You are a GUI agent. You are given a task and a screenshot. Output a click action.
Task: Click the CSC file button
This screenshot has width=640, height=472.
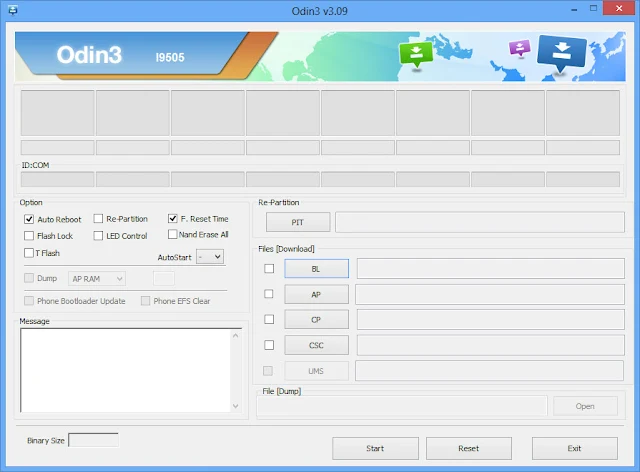[316, 345]
